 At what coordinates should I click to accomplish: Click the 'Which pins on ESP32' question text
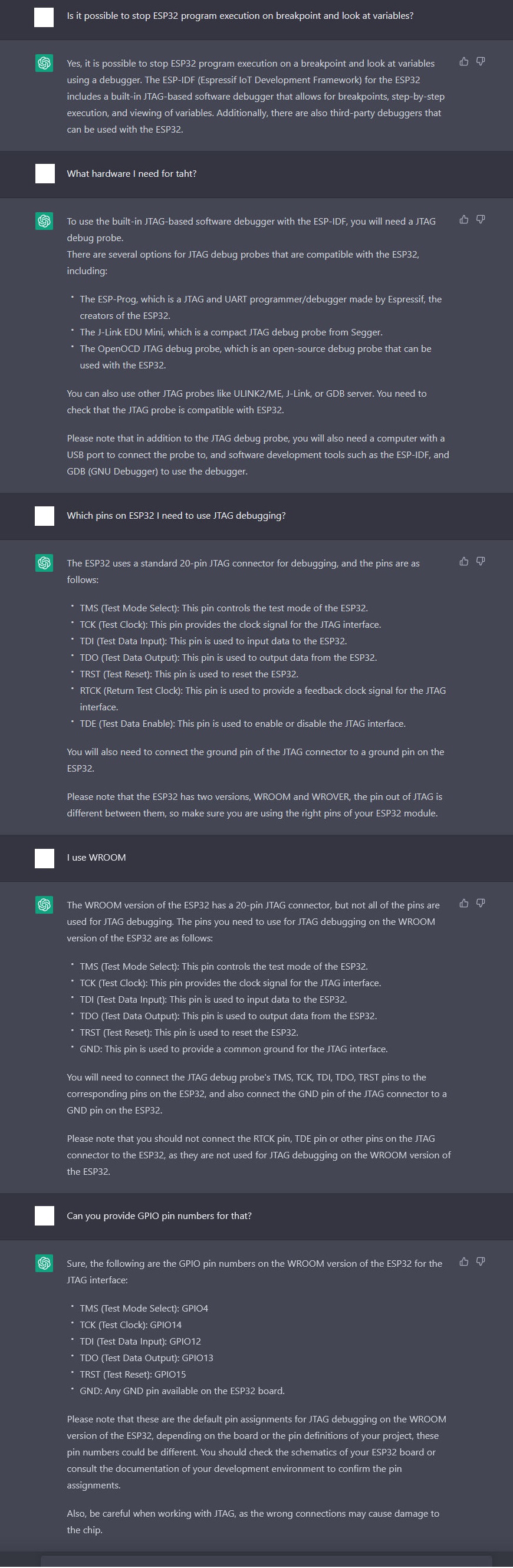tap(176, 516)
